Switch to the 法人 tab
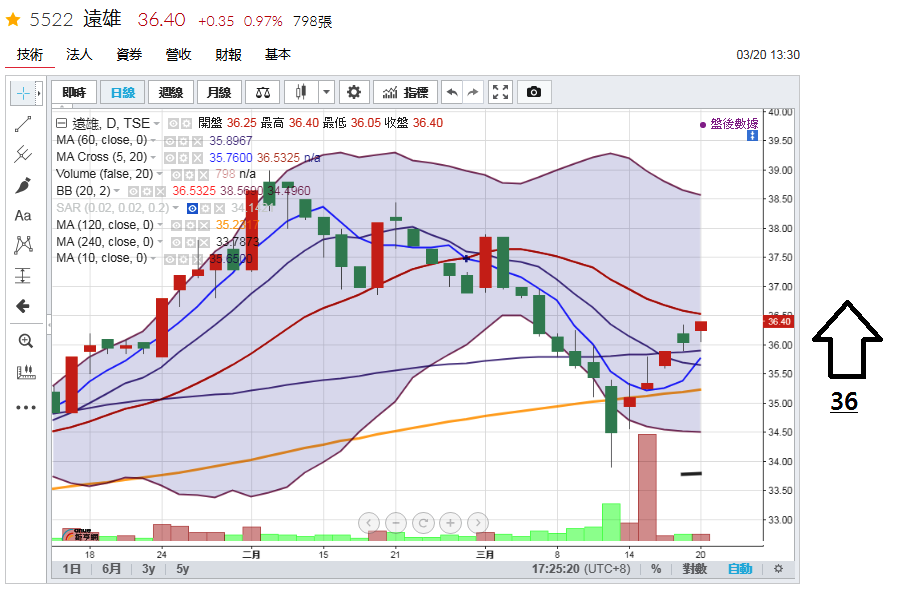Viewport: 900px width, 600px height. [x=79, y=55]
